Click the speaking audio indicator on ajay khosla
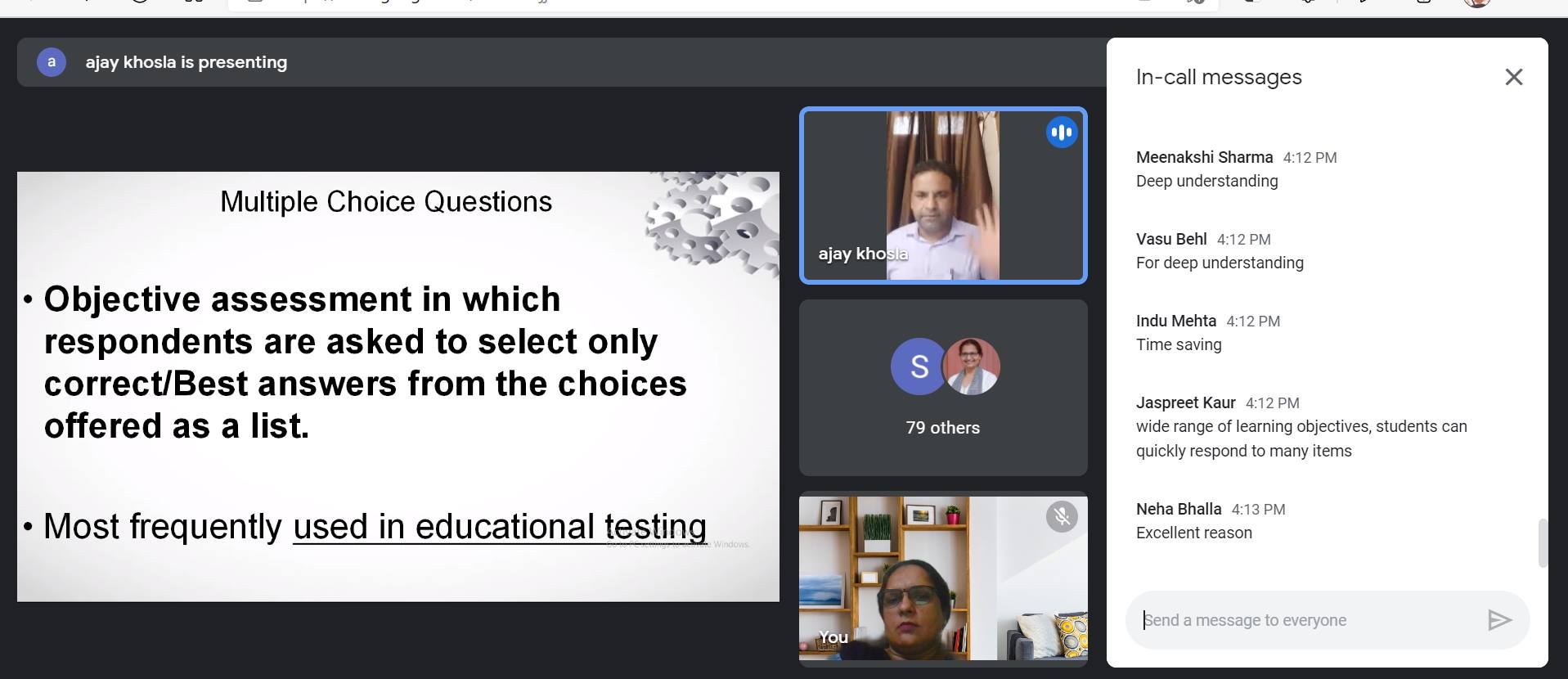 tap(1061, 133)
